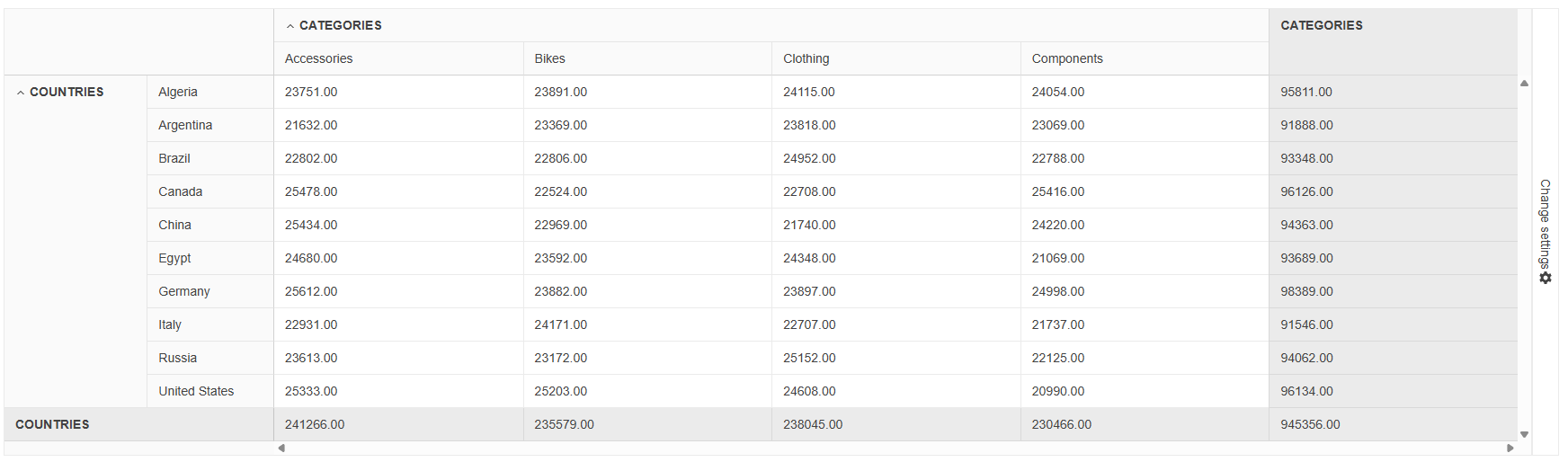1568x462 pixels.
Task: Select the Accessories column header
Action: [319, 58]
